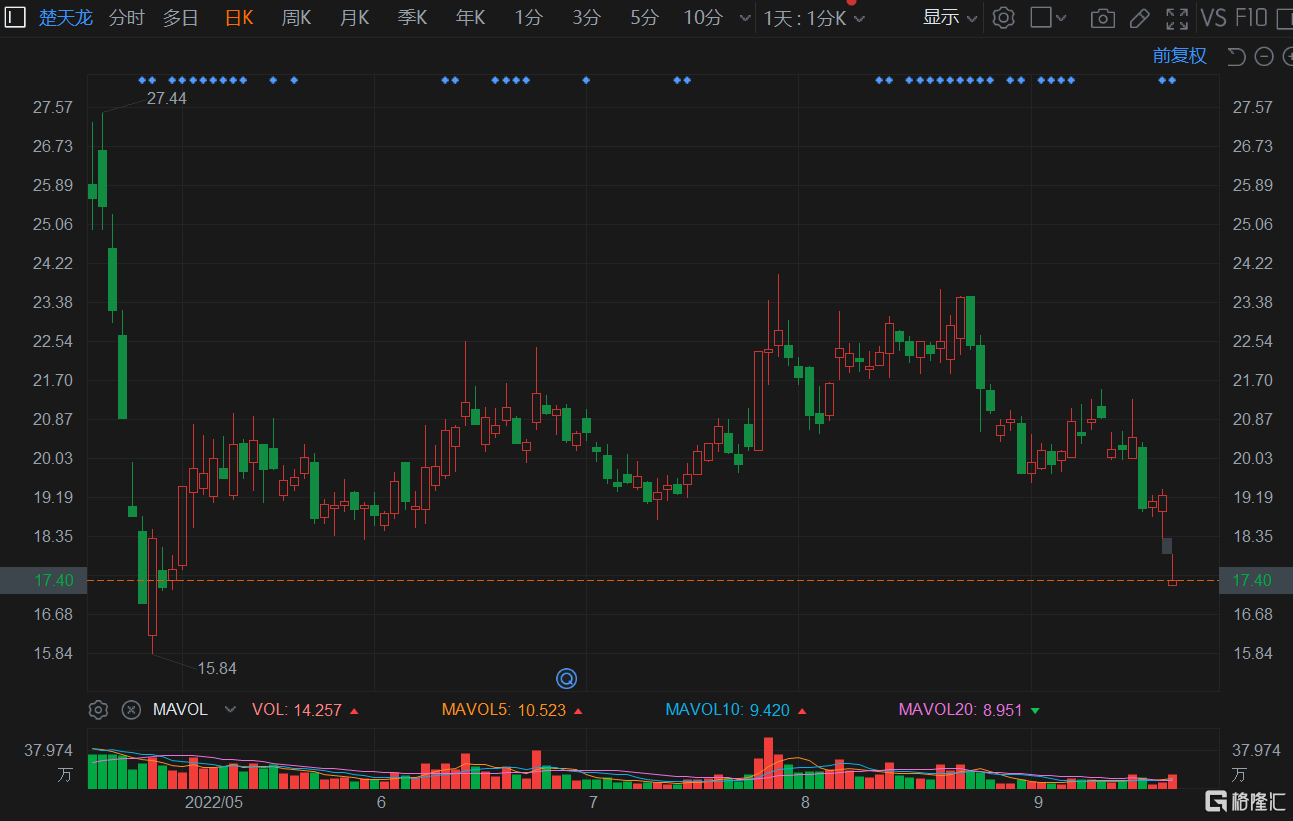The image size is (1293, 821).
Task: Click the 24.22 label on the right axis
Action: tap(1253, 263)
